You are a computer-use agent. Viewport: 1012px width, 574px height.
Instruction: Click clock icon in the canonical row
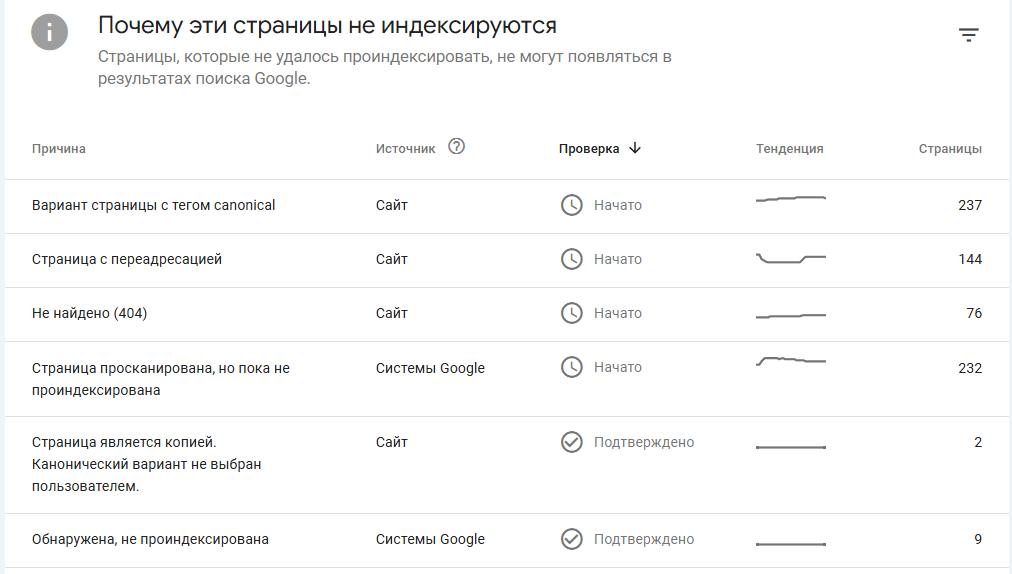click(571, 205)
